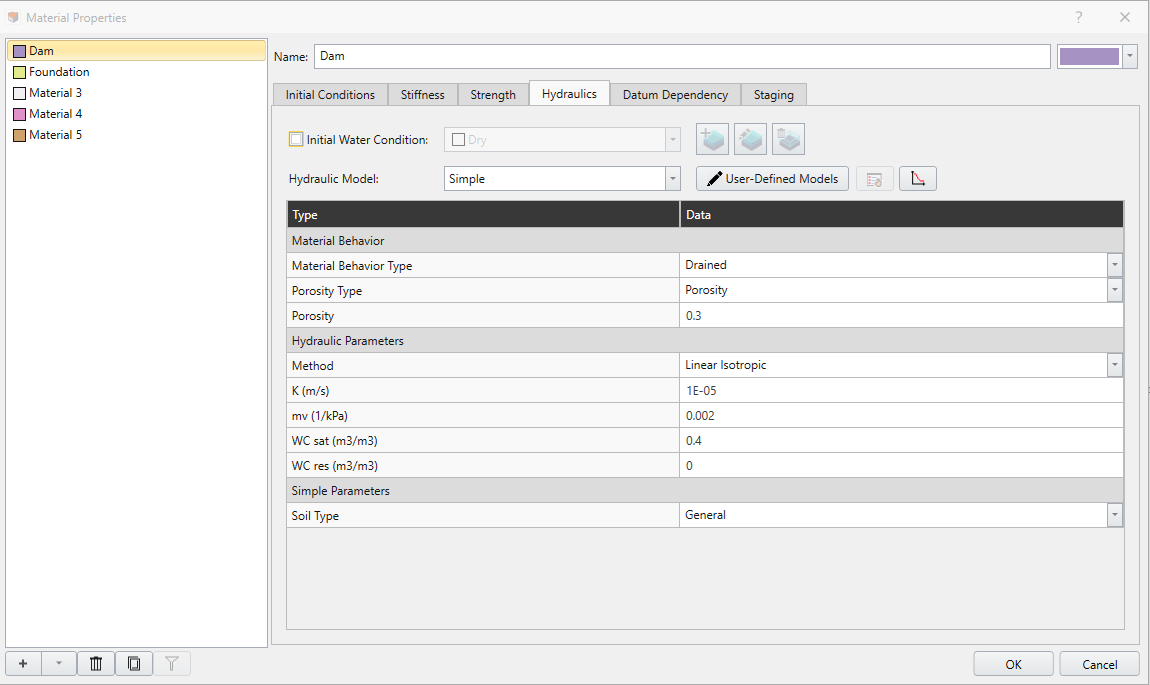Select Material 3 in the list

click(136, 93)
